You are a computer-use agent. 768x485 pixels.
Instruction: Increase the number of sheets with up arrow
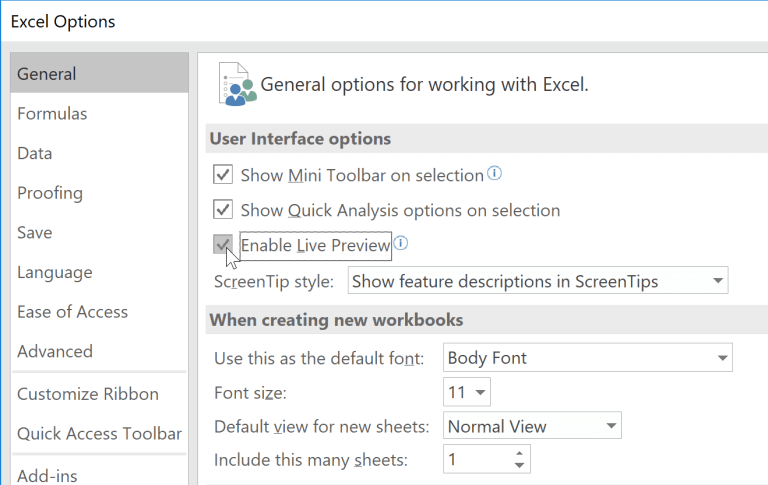[518, 454]
